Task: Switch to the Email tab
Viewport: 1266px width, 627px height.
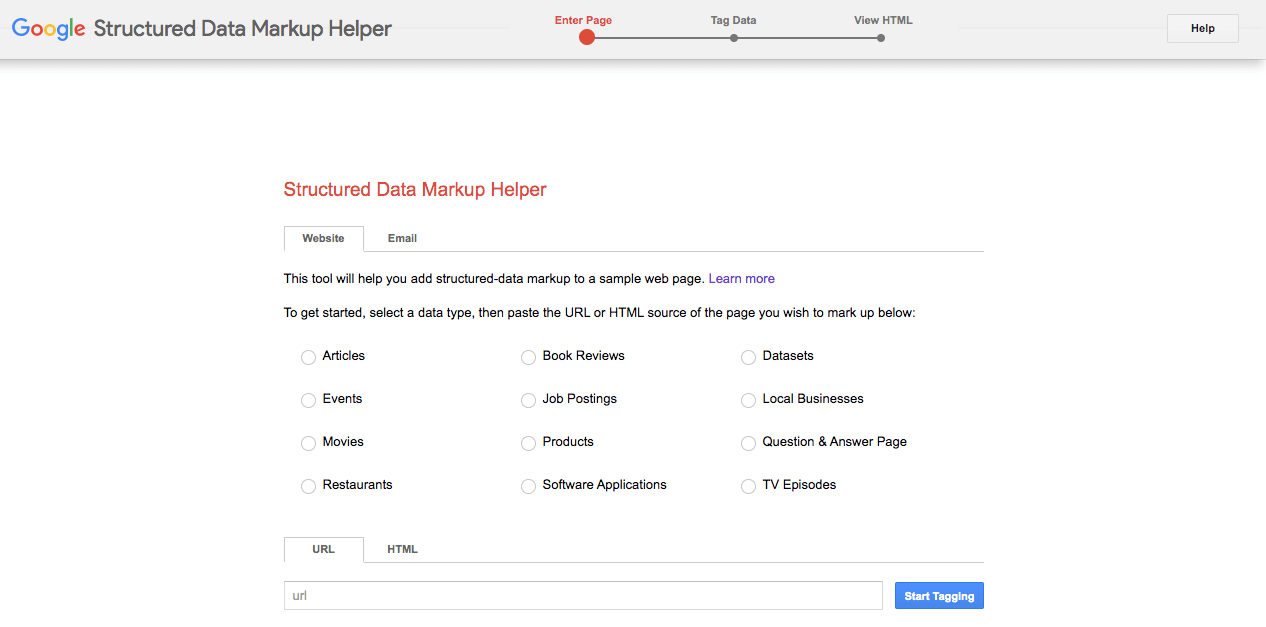Action: click(402, 238)
